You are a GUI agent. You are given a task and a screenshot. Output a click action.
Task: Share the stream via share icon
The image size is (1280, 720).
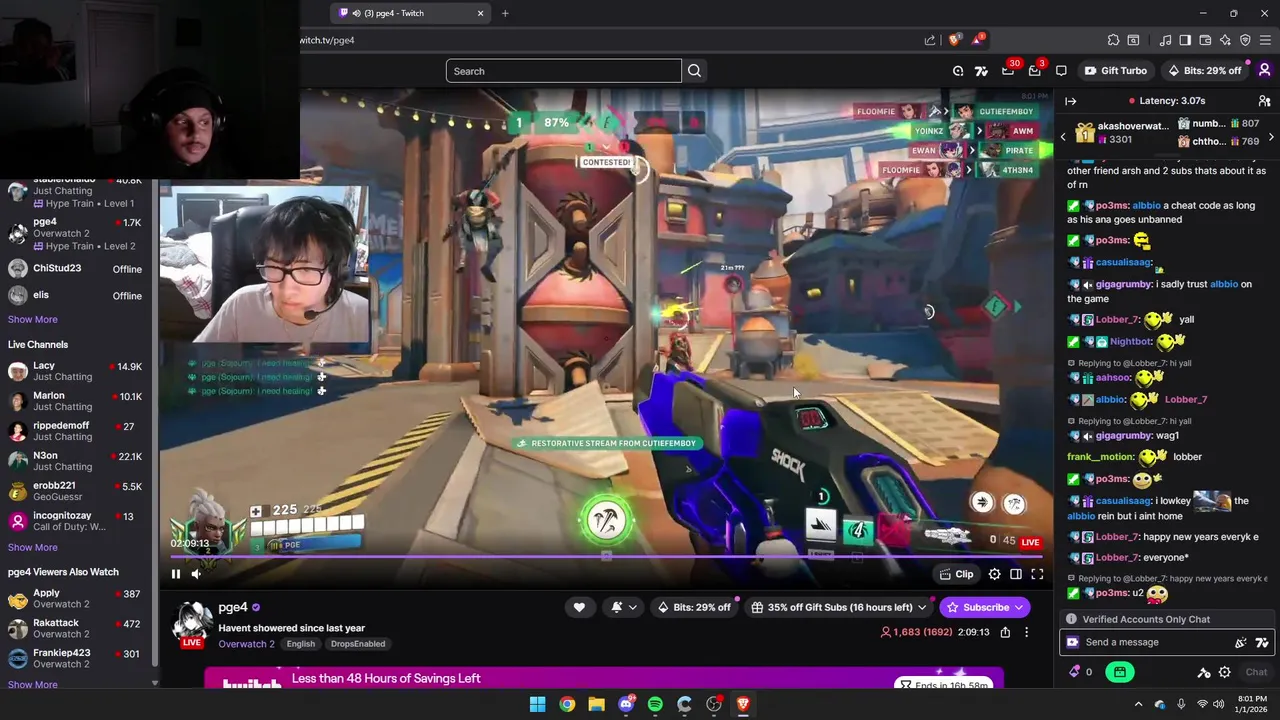[1005, 632]
